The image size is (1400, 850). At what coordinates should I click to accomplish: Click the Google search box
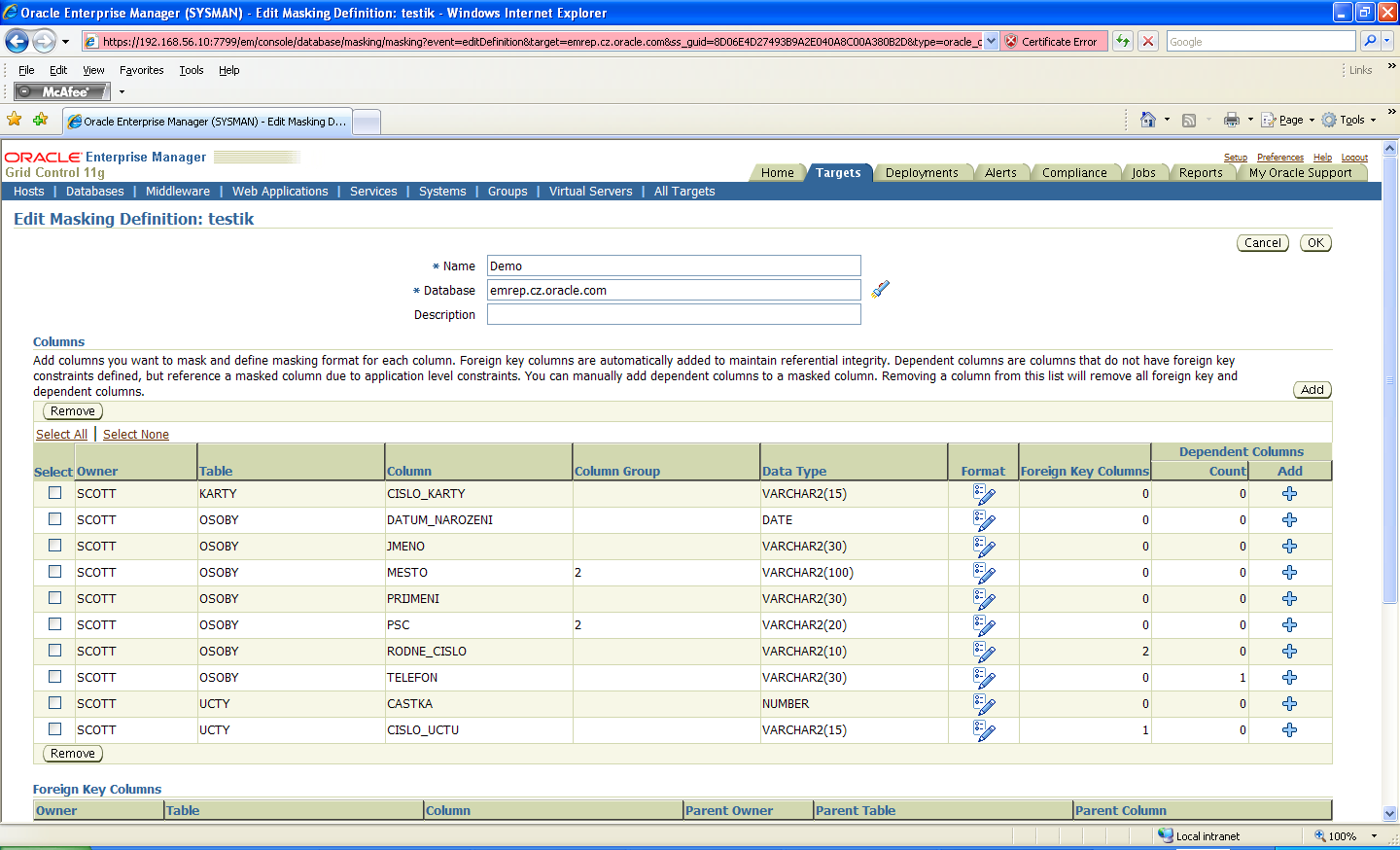pos(1261,41)
